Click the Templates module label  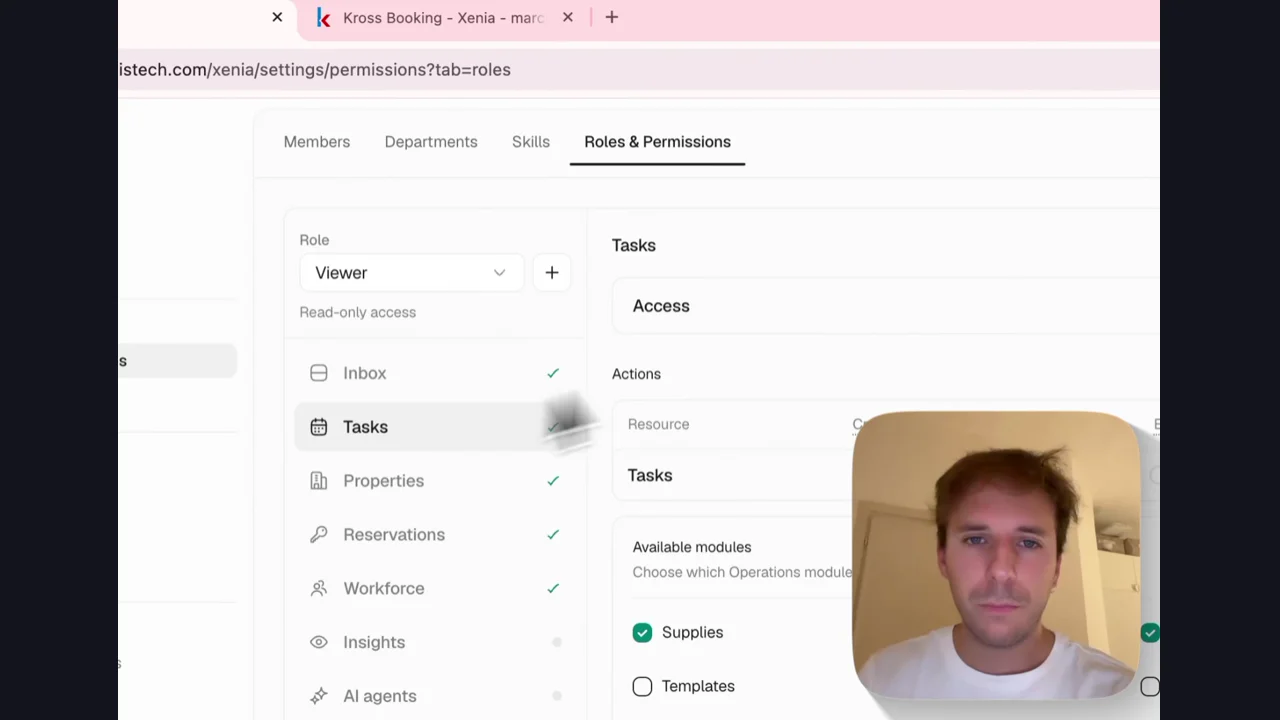point(698,686)
